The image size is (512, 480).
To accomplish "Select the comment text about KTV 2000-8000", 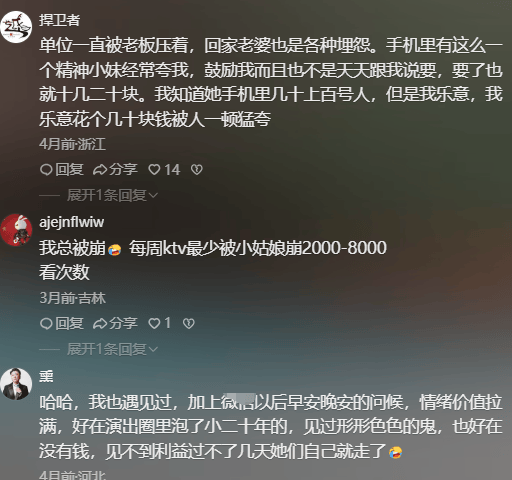I will [213, 260].
